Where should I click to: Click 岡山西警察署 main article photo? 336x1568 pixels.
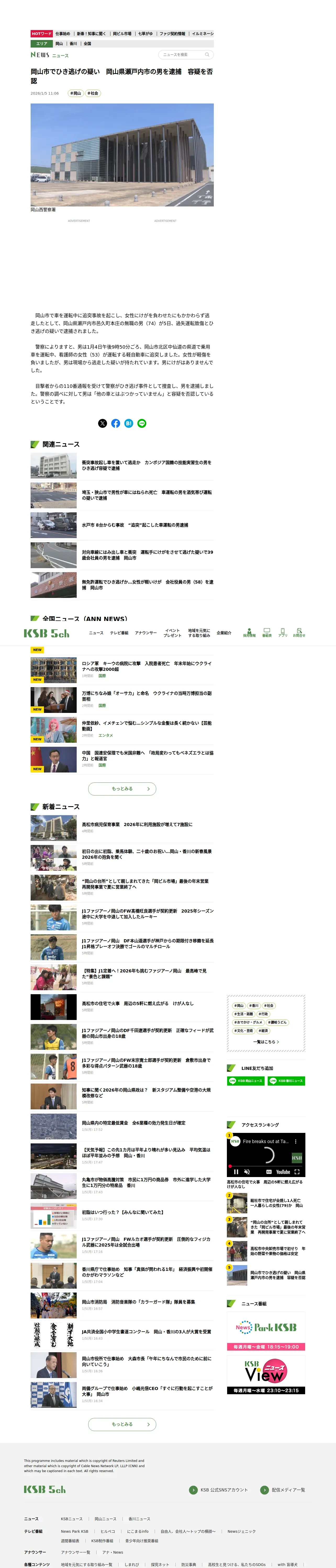122,155
